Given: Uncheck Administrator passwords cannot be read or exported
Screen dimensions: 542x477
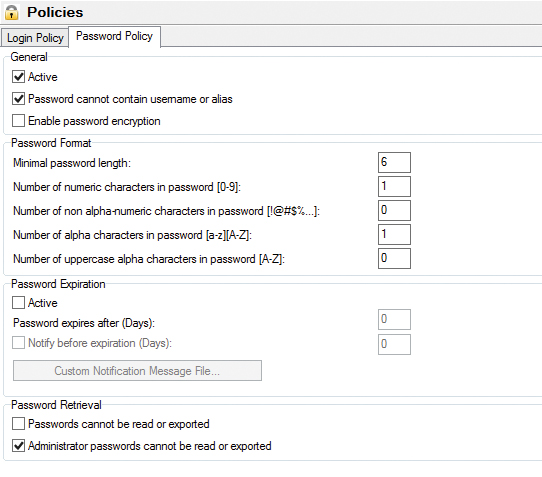Looking at the screenshot, I should point(18,446).
